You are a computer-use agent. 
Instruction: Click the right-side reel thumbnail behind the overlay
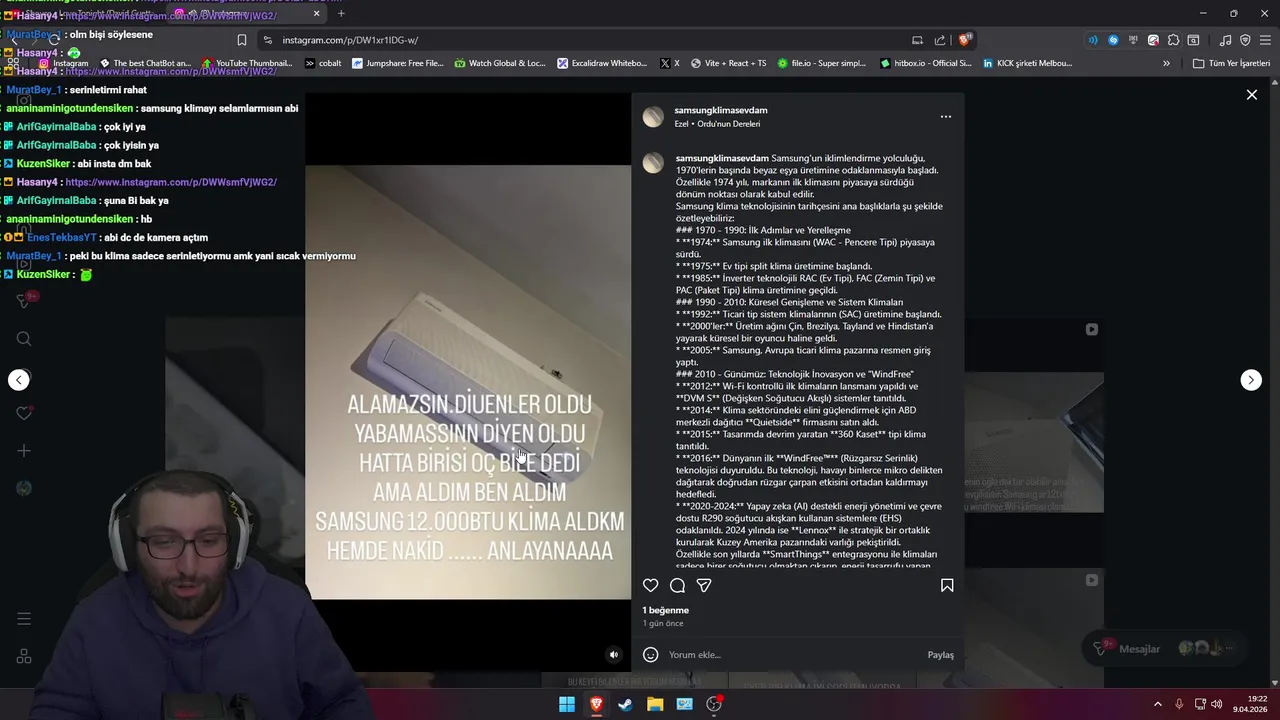pyautogui.click(x=1034, y=416)
